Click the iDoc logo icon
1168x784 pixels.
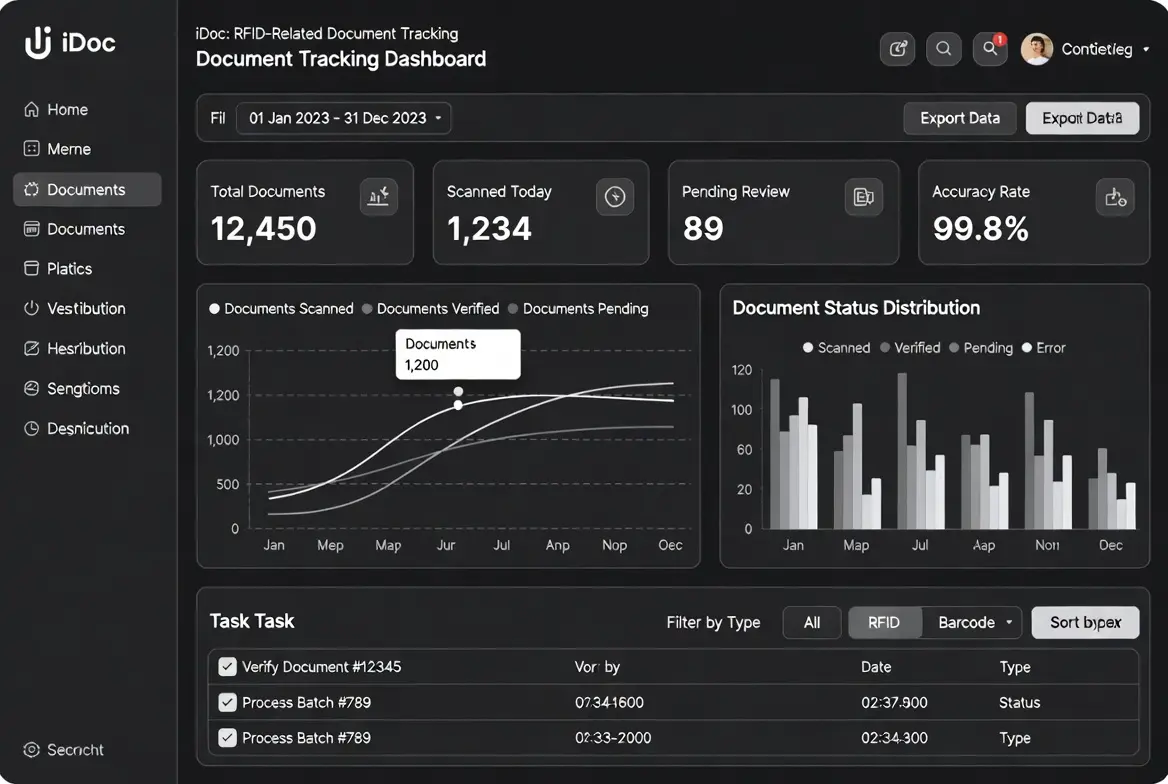click(38, 43)
